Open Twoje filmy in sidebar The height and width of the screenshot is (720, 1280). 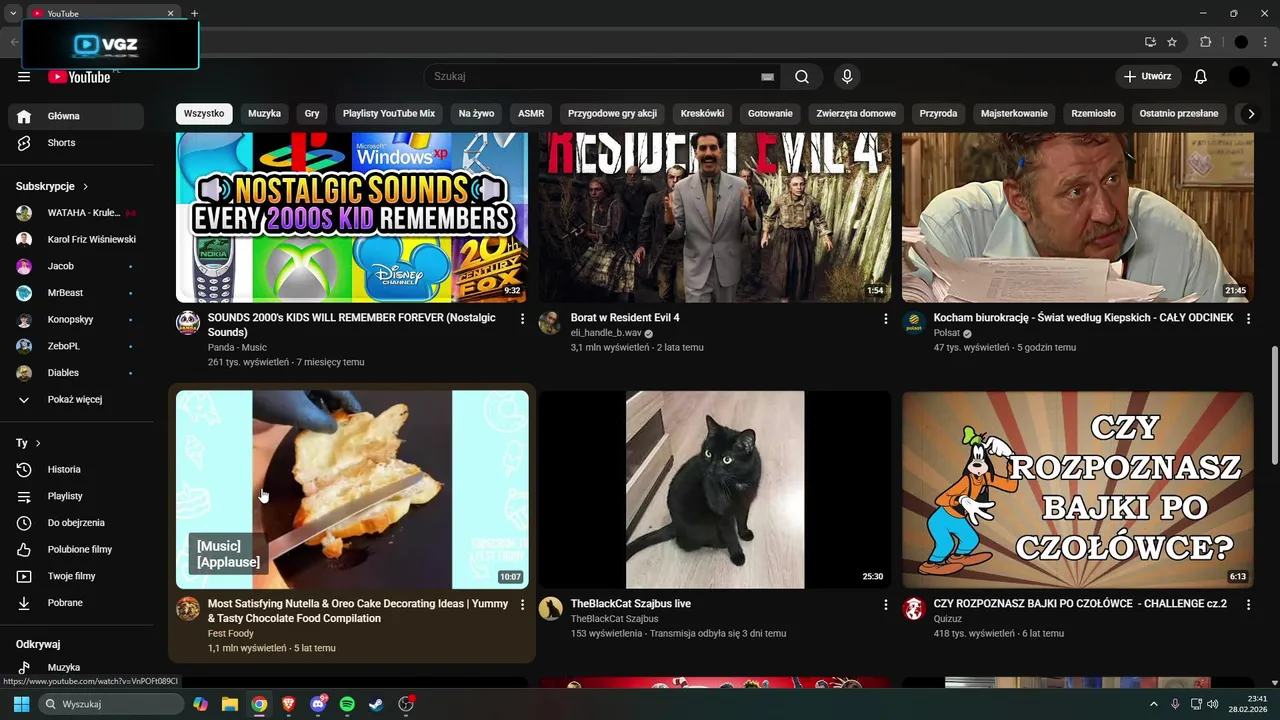76,576
